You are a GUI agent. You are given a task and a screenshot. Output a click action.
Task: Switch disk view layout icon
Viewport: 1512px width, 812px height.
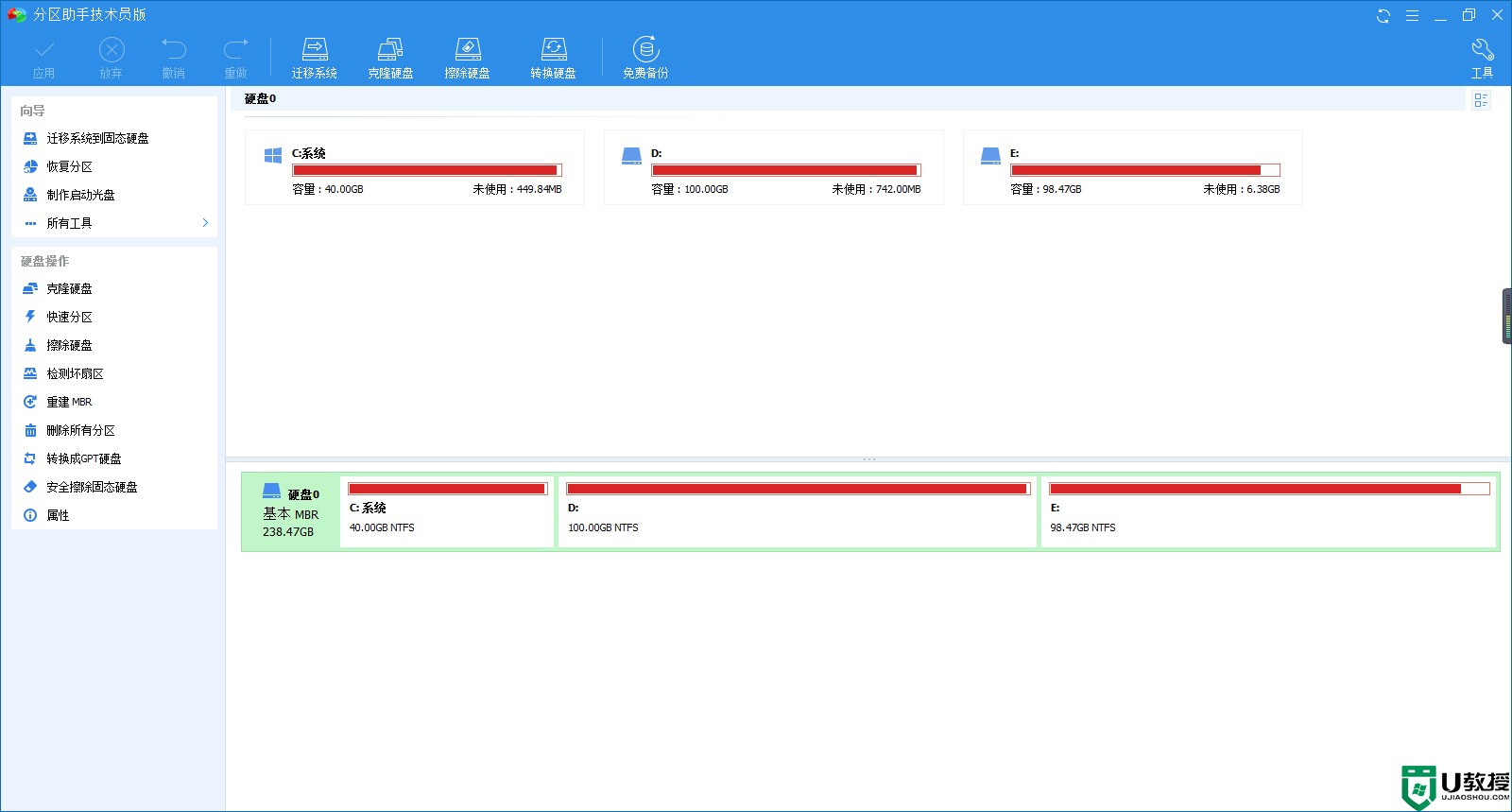click(1481, 100)
